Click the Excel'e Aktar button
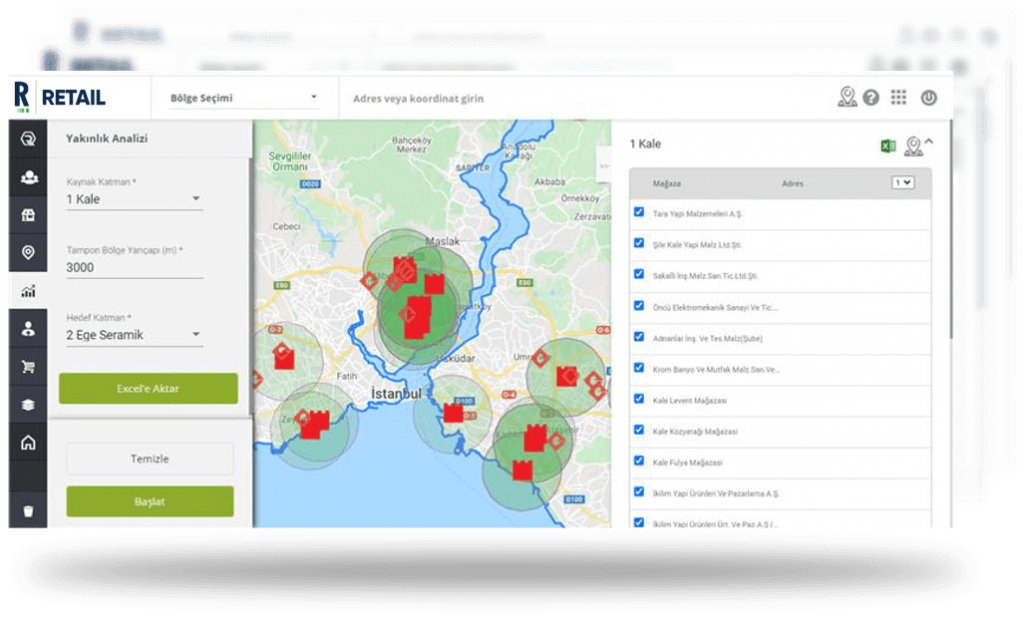 148,389
